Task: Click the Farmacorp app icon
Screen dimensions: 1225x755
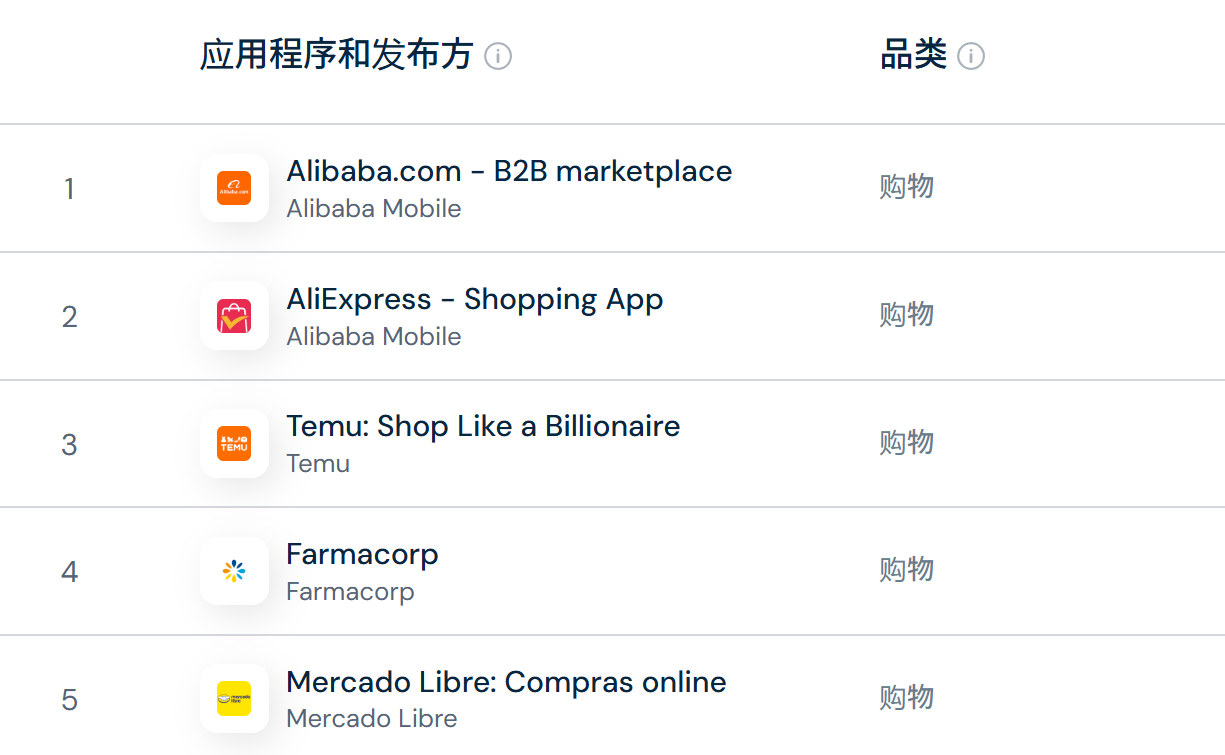Action: click(234, 571)
